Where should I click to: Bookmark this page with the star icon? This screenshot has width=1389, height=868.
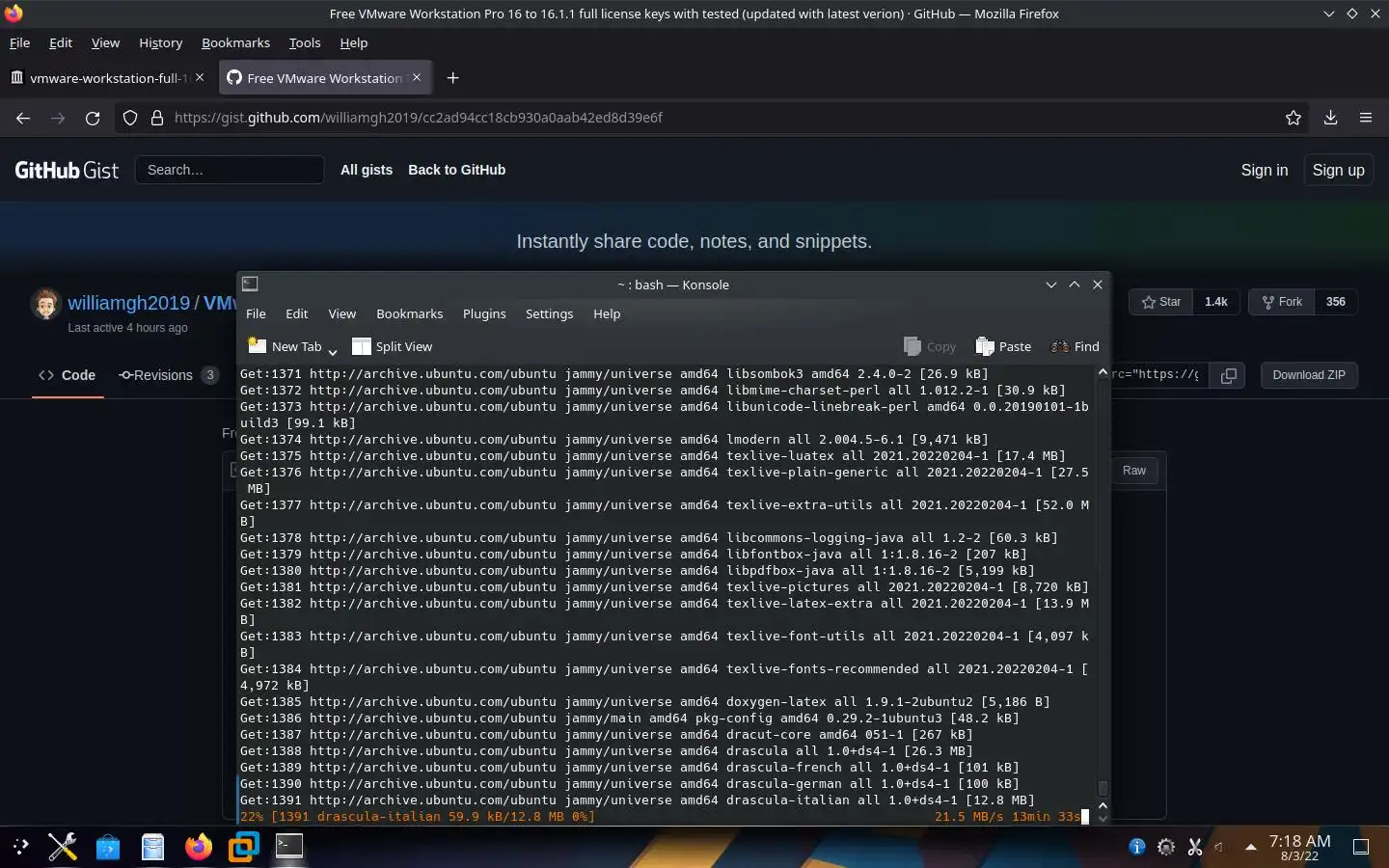tap(1294, 118)
